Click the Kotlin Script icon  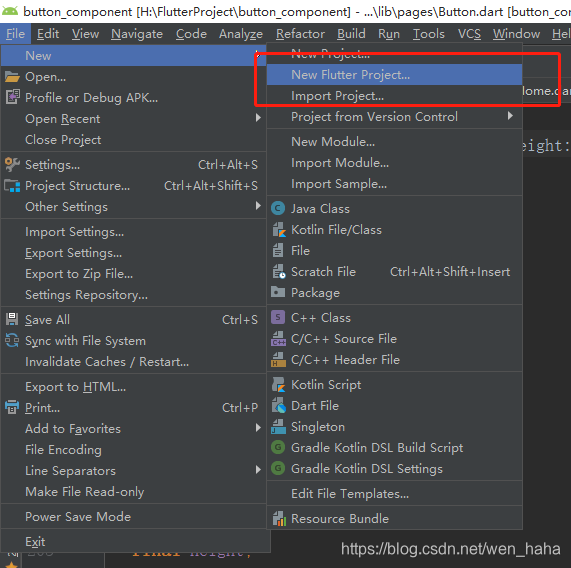(x=279, y=384)
